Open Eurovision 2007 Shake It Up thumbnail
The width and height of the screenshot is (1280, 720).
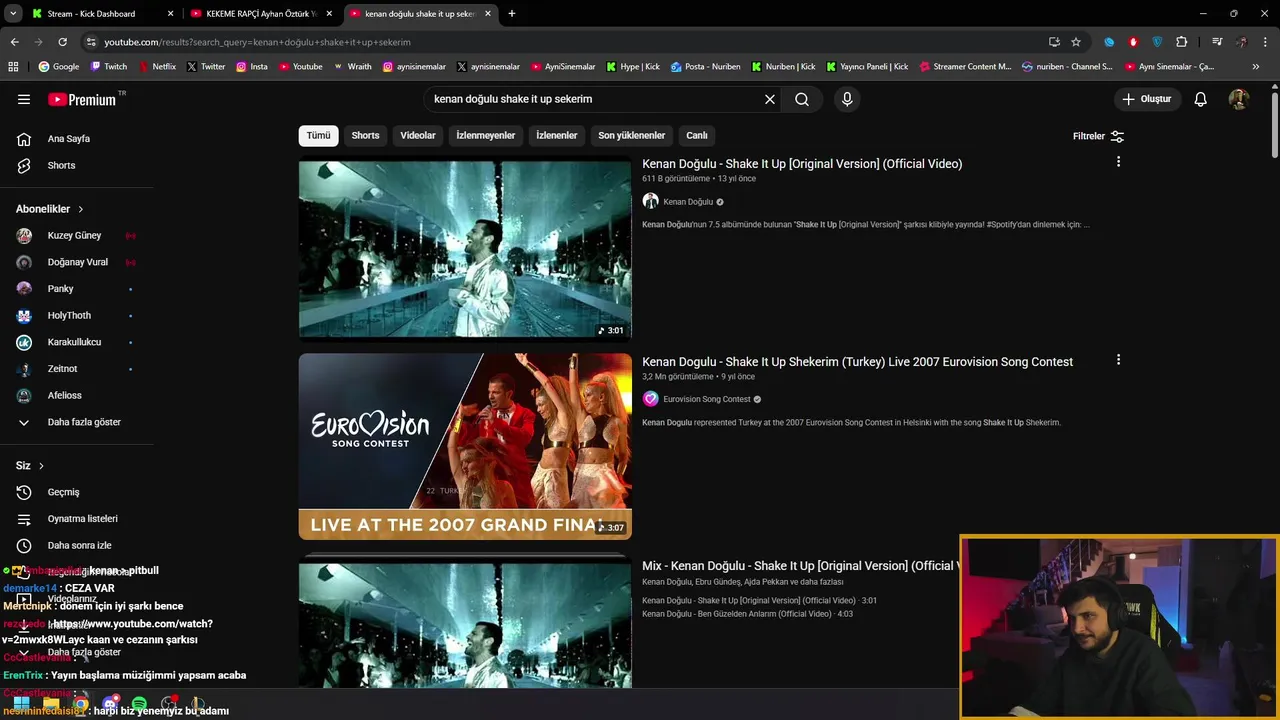[x=465, y=446]
